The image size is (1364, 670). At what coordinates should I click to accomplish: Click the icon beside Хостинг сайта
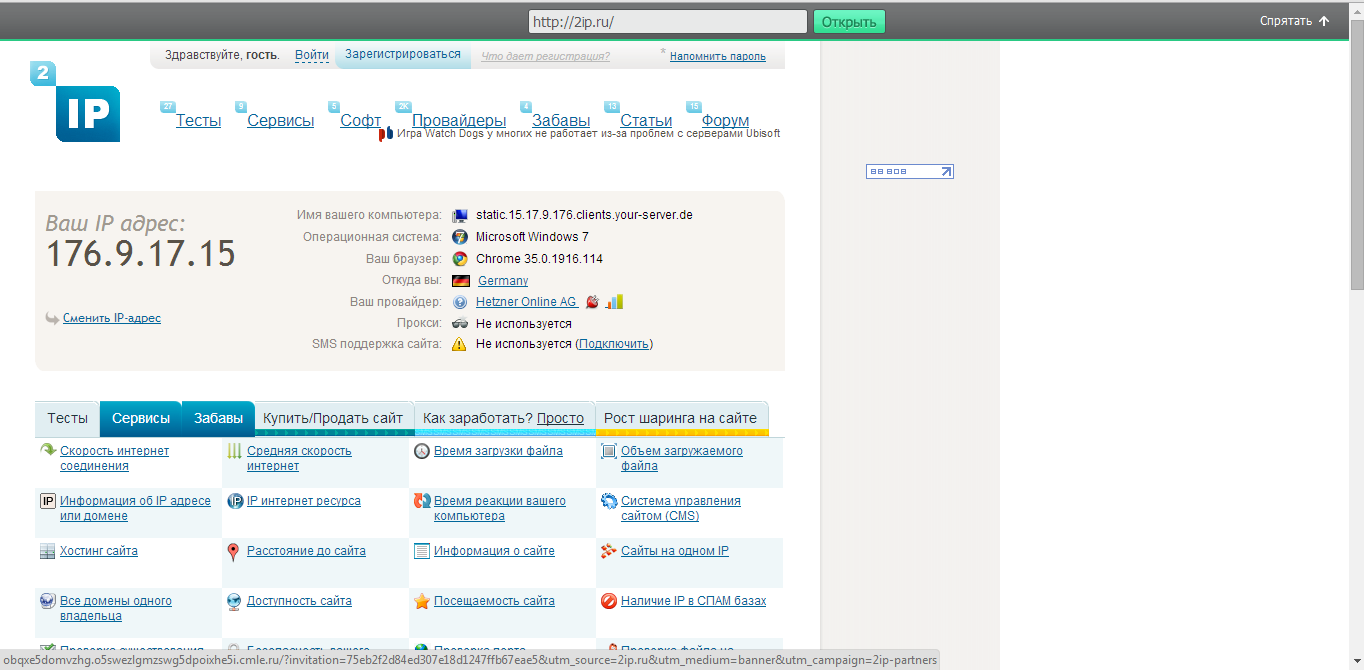pyautogui.click(x=47, y=551)
